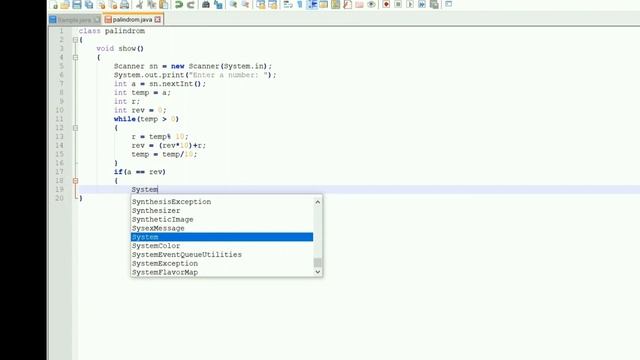Zoom in the editor text
640x360 pixels.
pyautogui.click(x=233, y=4)
